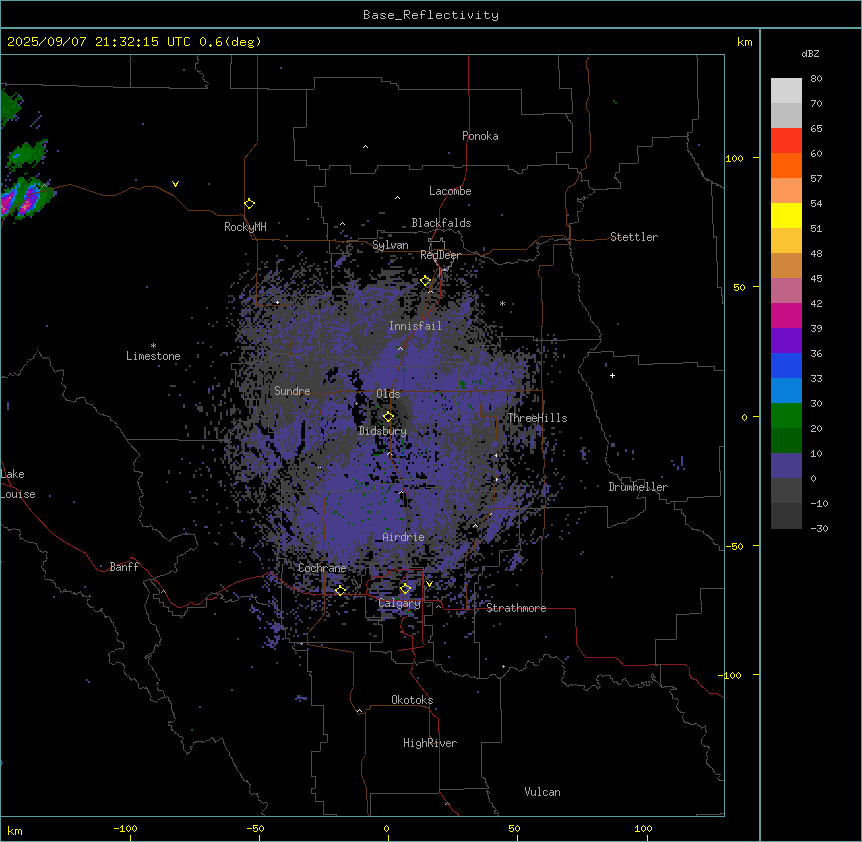Image resolution: width=862 pixels, height=842 pixels.
Task: Click the yellow diamond marker above RockyMH
Action: coord(250,204)
